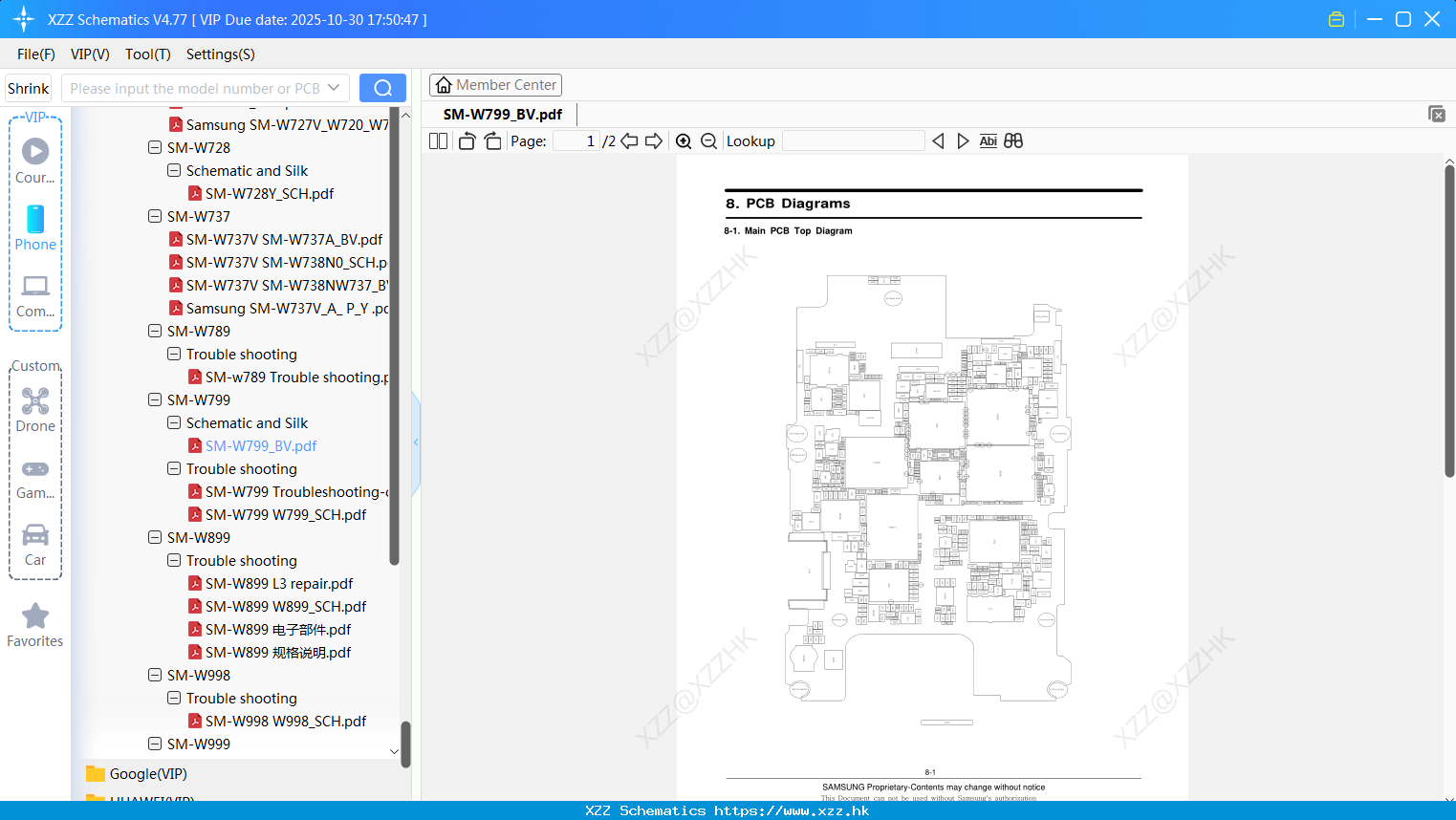Screen dimensions: 1456x820
Task: Zoom out of the PDF
Action: point(708,140)
